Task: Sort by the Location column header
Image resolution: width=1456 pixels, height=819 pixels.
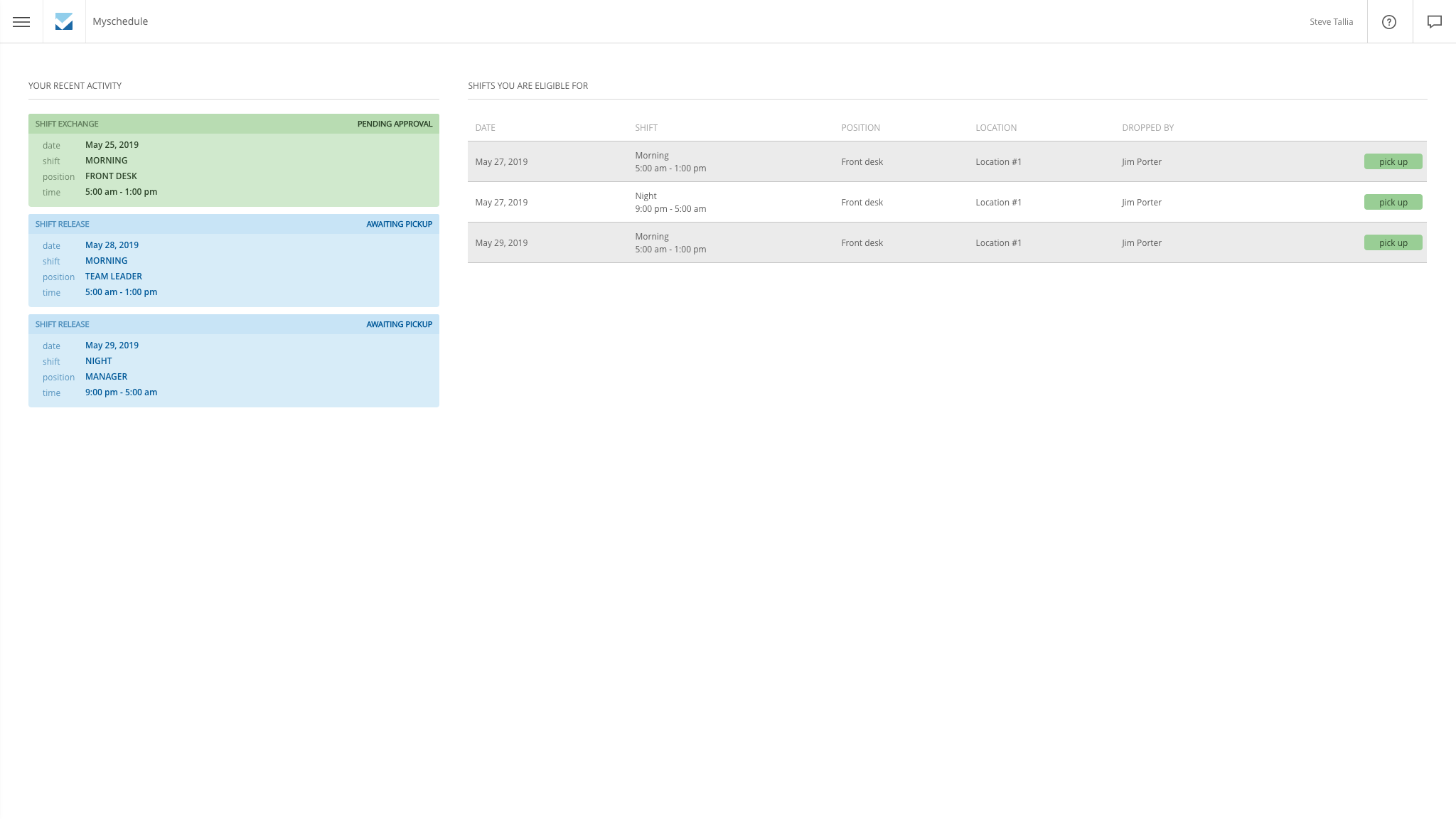Action: 995,128
